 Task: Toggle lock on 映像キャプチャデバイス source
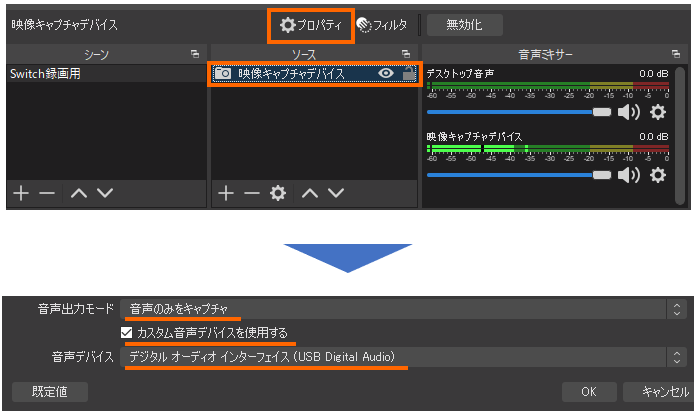click(x=409, y=73)
